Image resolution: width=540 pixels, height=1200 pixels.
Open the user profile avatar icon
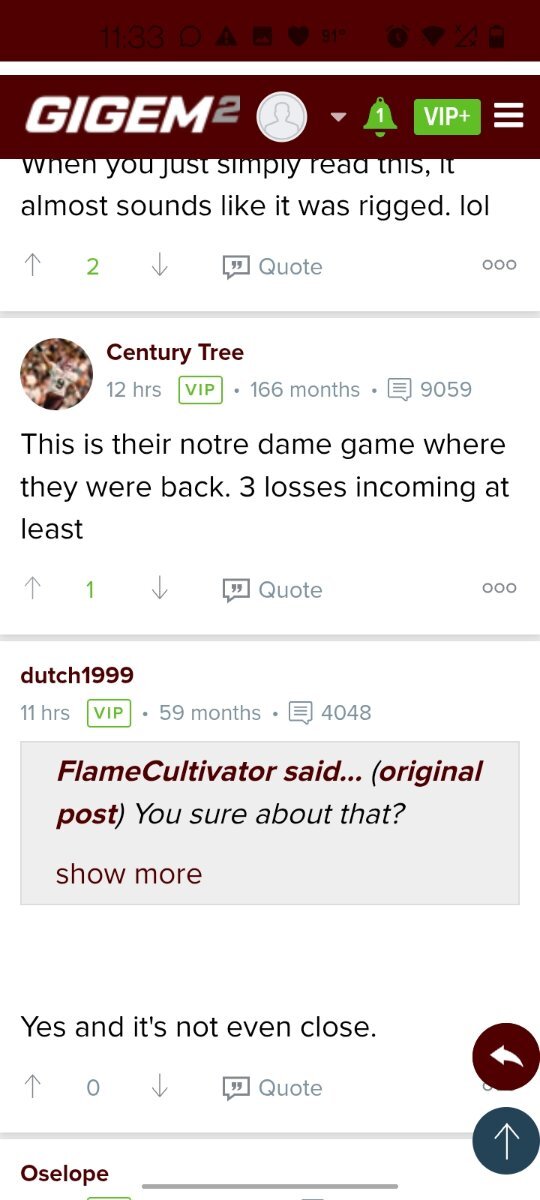(282, 117)
